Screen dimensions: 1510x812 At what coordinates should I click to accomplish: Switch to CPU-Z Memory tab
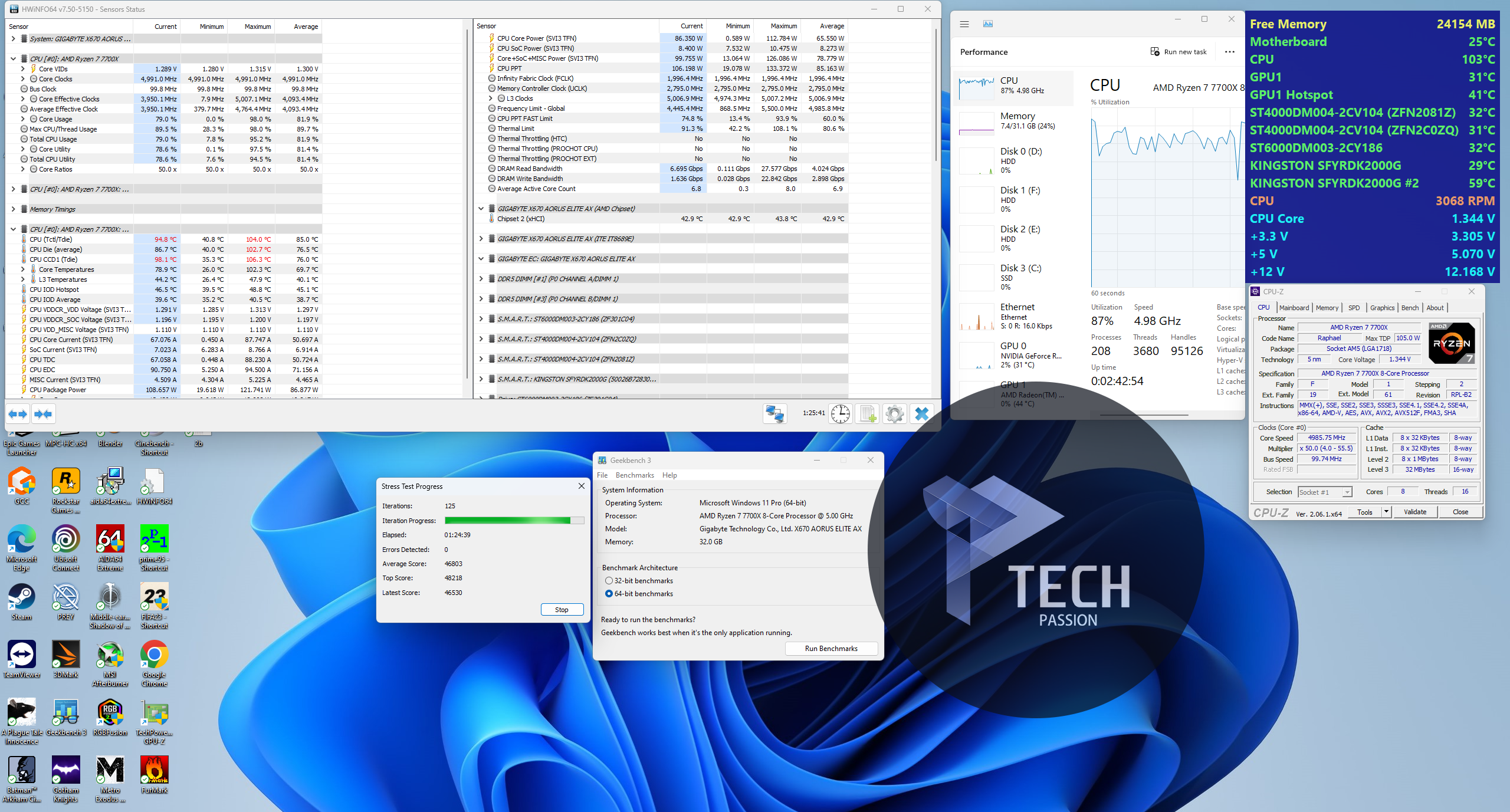1327,308
